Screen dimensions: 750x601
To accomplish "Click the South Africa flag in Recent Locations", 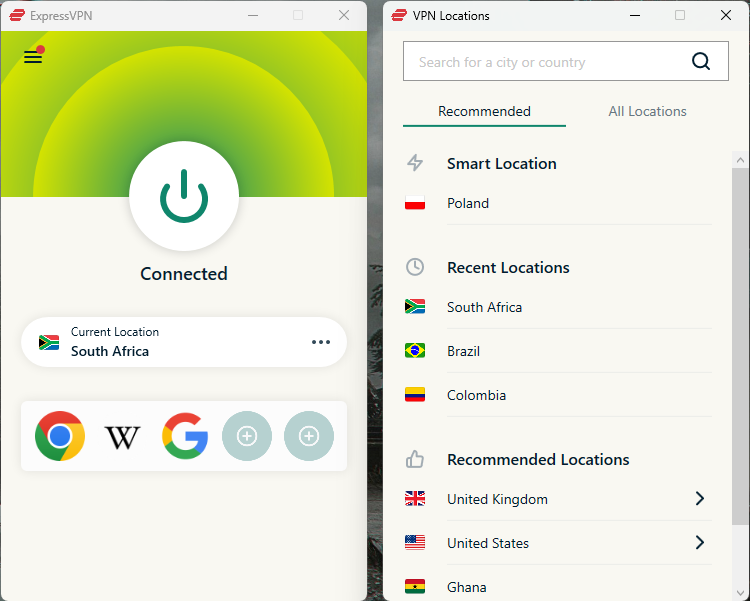I will (415, 306).
